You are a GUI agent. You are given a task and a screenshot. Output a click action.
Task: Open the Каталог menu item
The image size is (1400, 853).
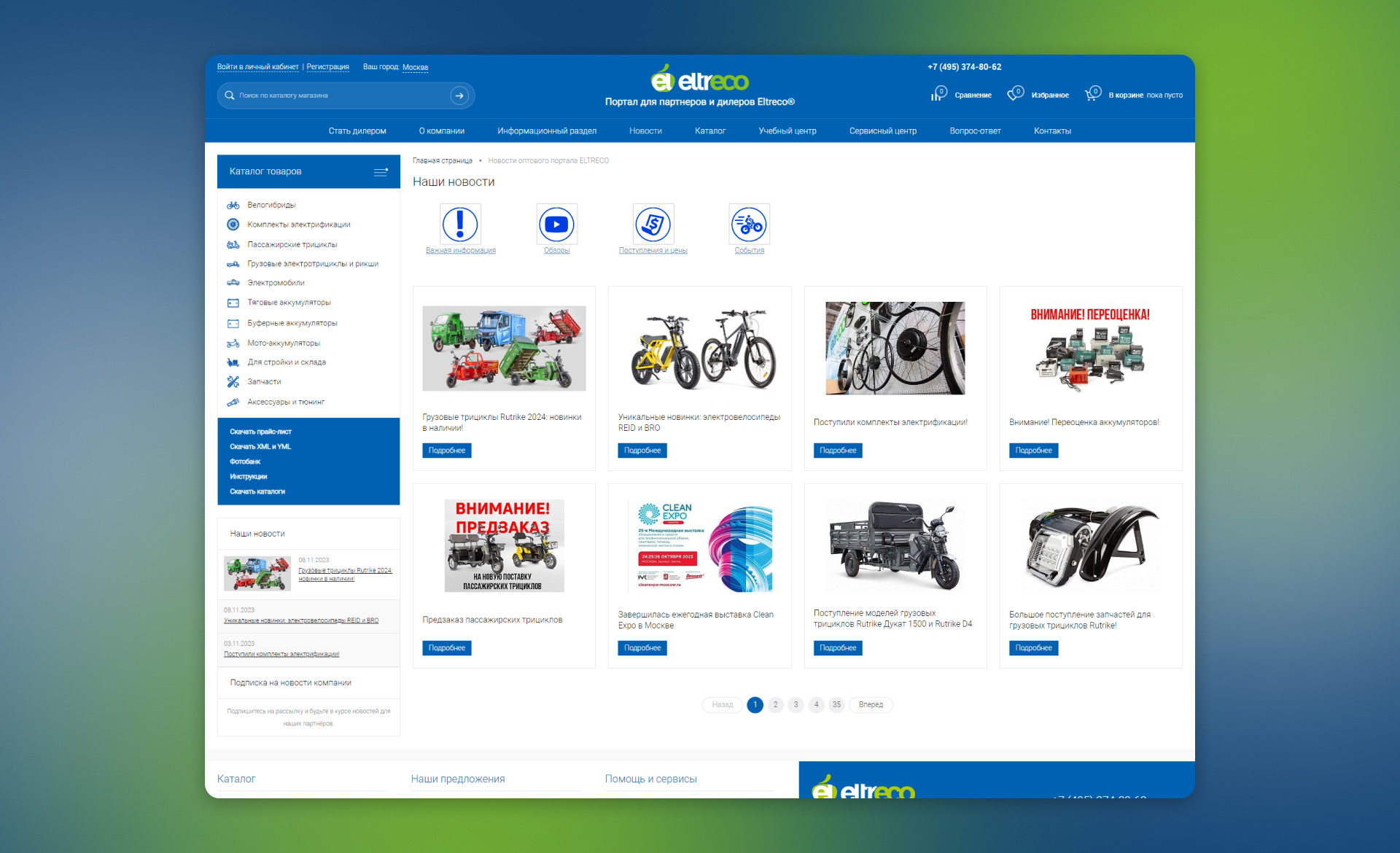pos(709,131)
